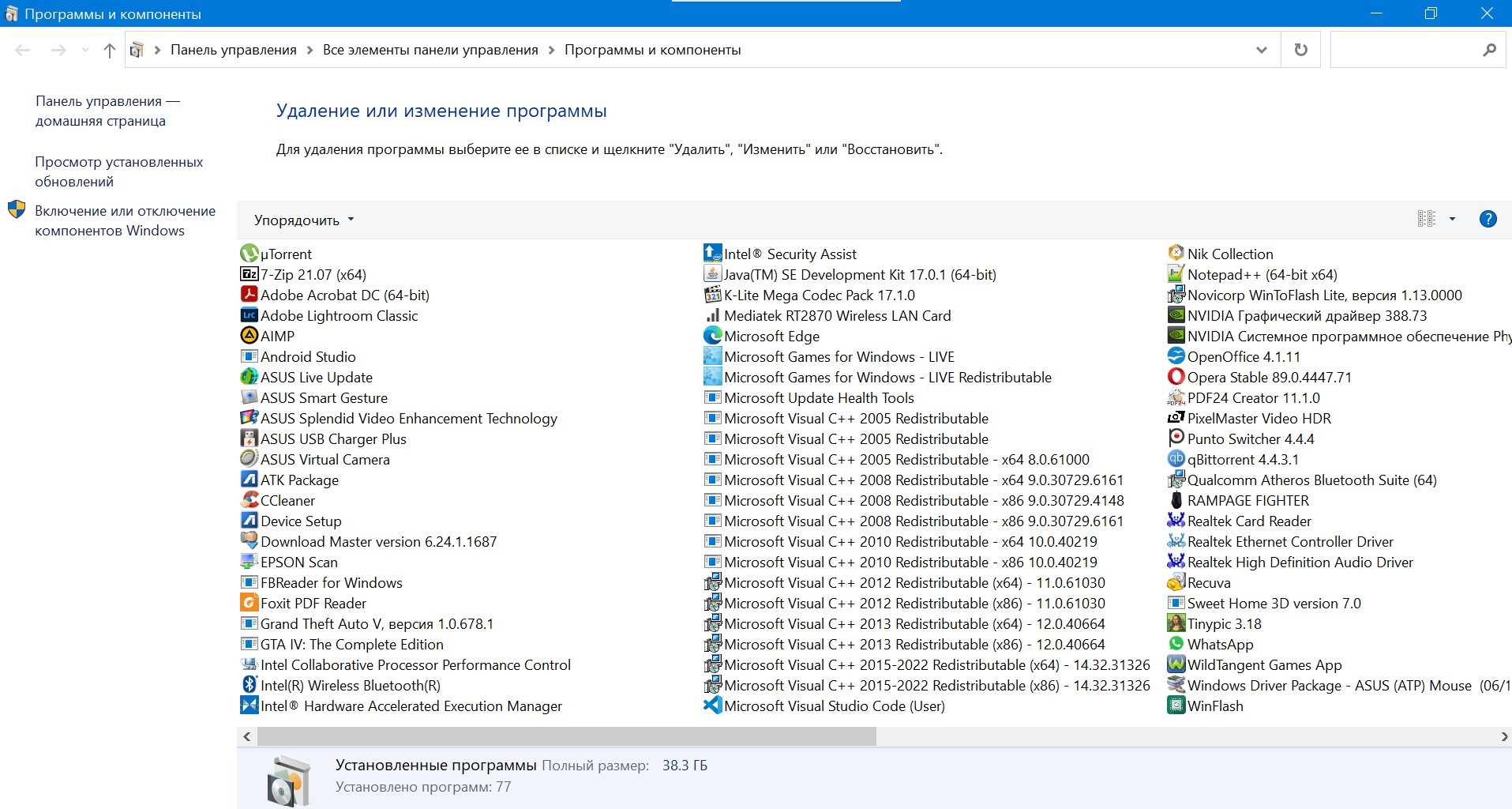This screenshot has width=1512, height=809.
Task: Click Все элементы панели управления breadcrumb
Action: pyautogui.click(x=430, y=50)
